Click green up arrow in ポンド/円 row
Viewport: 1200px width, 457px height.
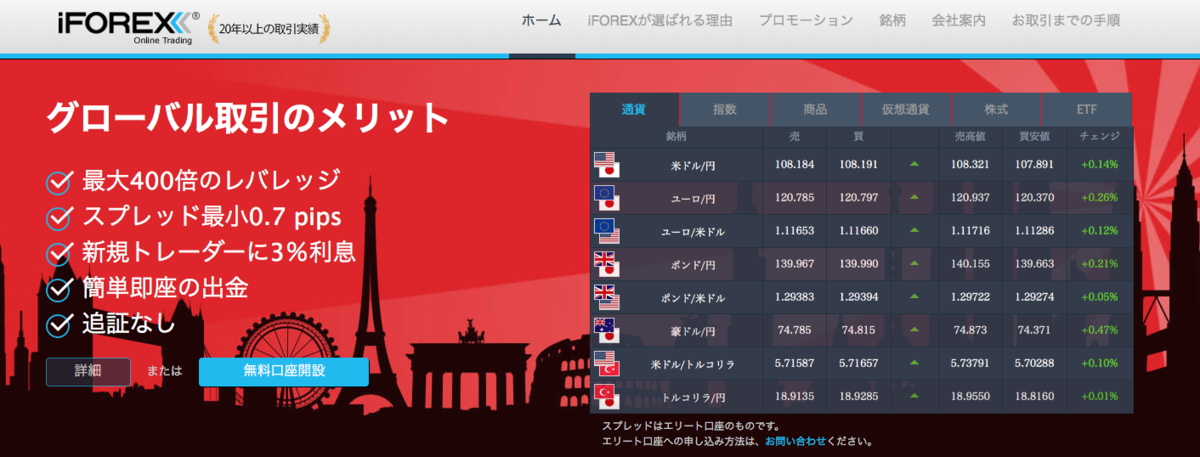click(914, 264)
